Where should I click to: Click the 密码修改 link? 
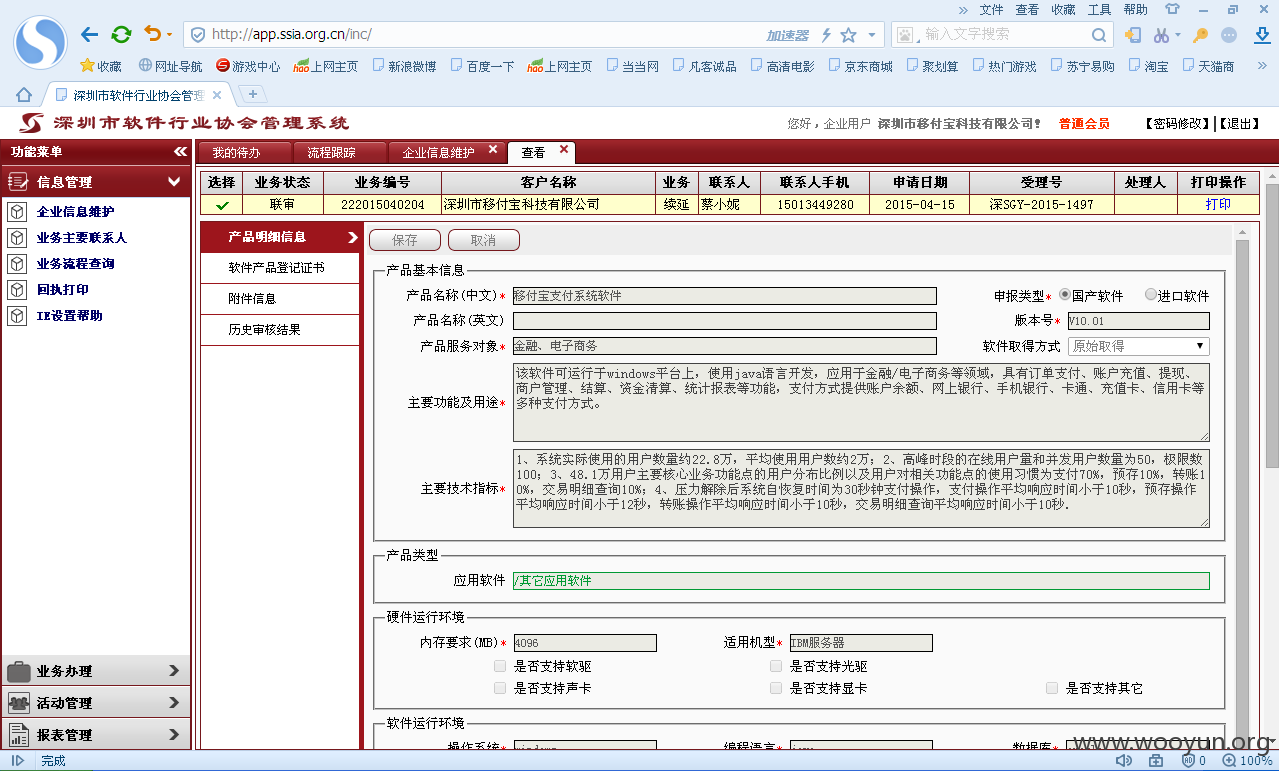pyautogui.click(x=1178, y=124)
